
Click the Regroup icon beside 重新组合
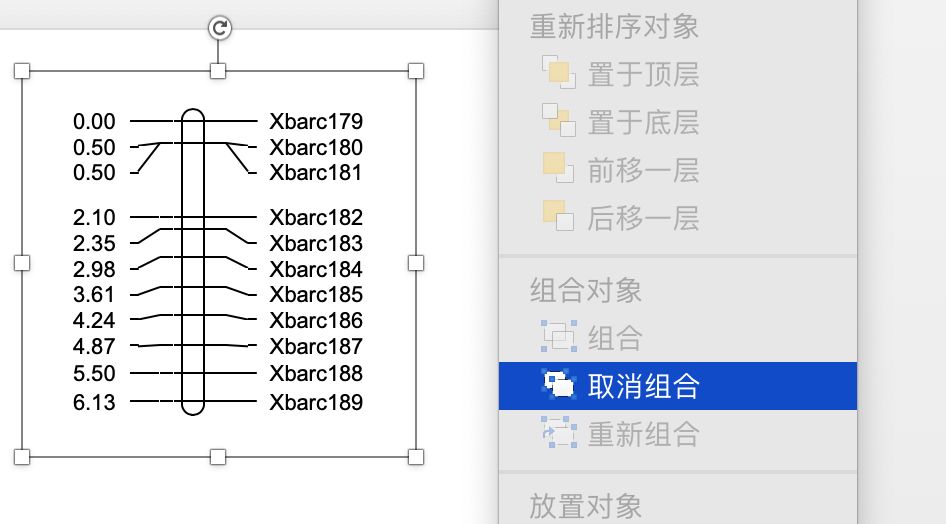click(x=559, y=432)
